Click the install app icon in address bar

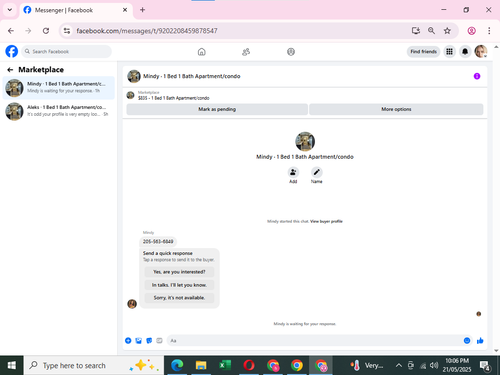pyautogui.click(x=415, y=31)
